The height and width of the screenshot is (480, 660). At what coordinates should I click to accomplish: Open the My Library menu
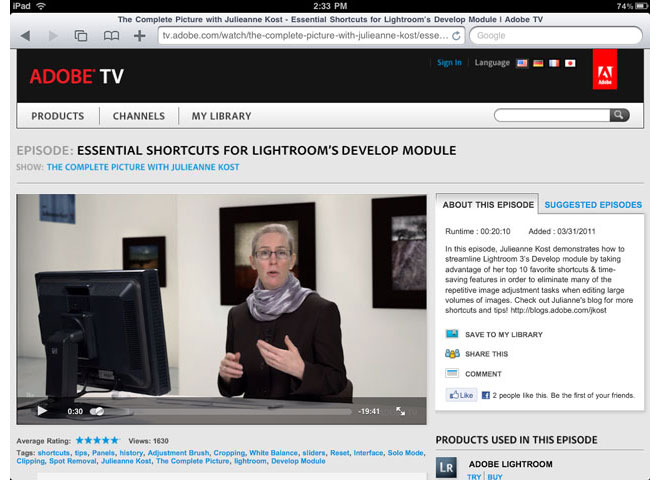(x=221, y=116)
